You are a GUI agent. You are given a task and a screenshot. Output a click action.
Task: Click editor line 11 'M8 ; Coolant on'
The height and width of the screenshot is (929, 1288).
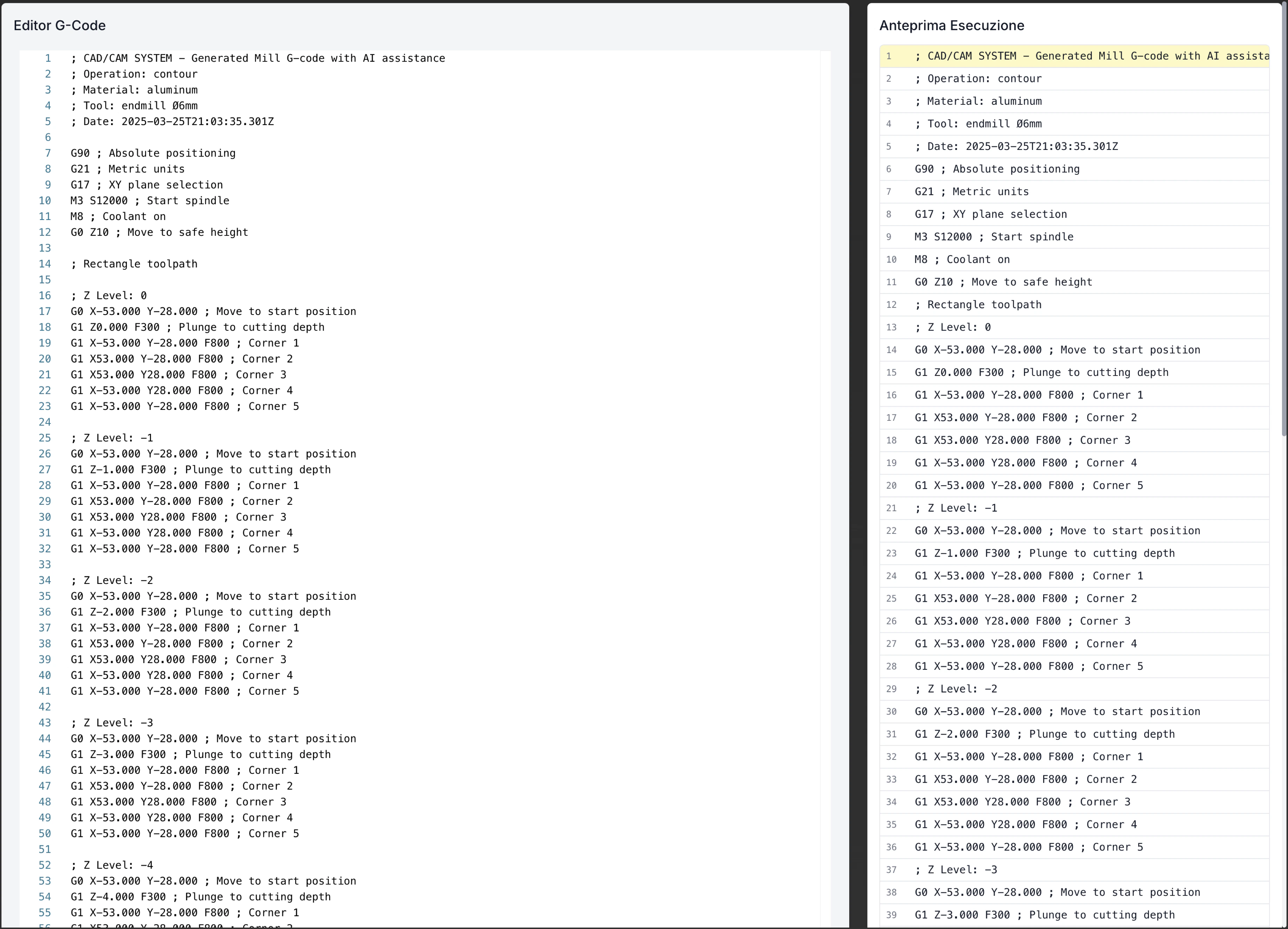[x=118, y=216]
